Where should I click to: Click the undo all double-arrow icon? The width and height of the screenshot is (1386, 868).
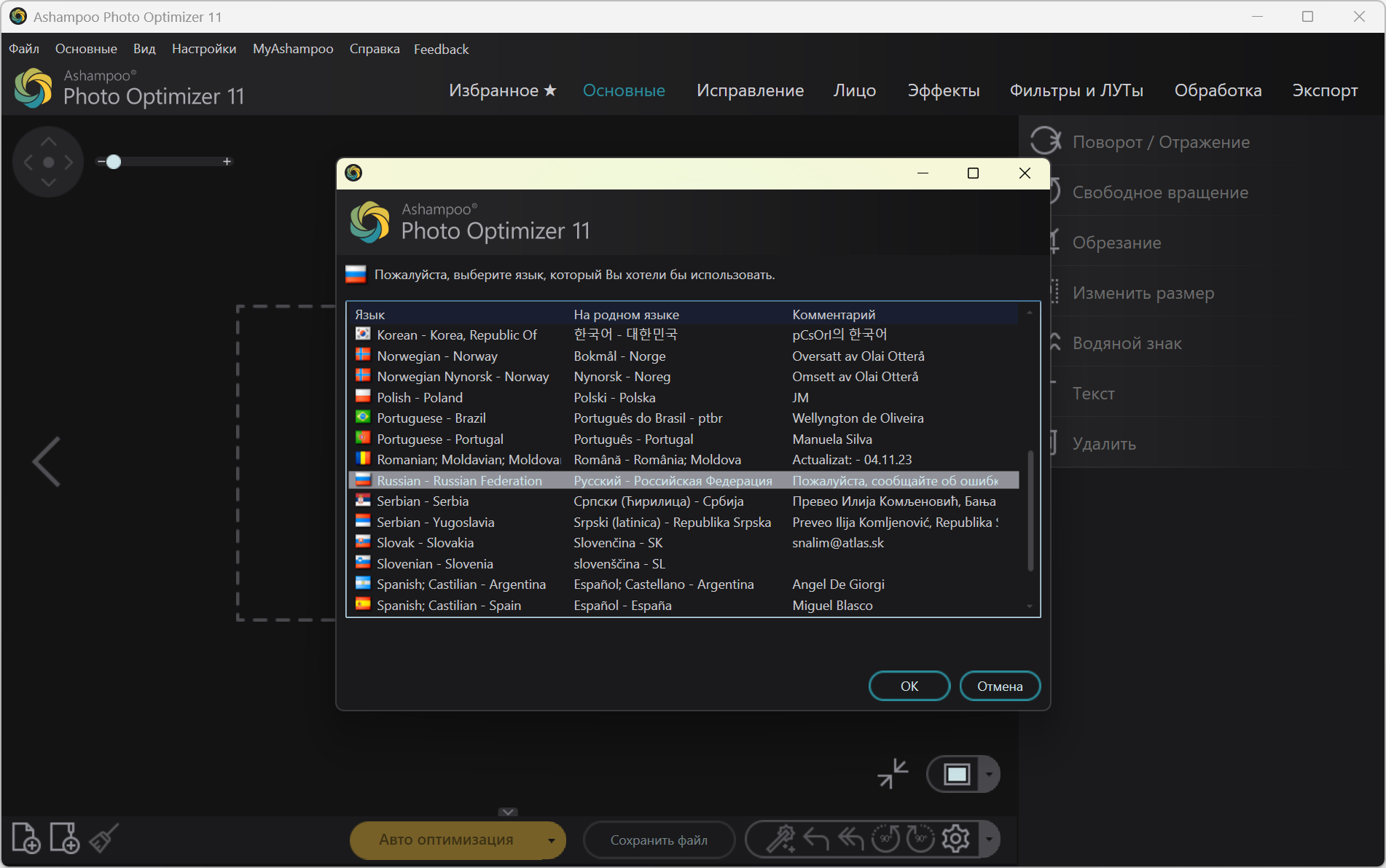pyautogui.click(x=851, y=839)
